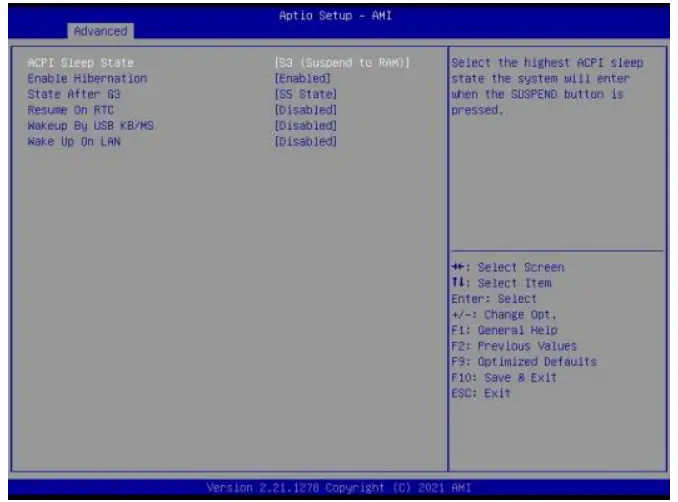Click the F1: General Help hint

pos(505,330)
